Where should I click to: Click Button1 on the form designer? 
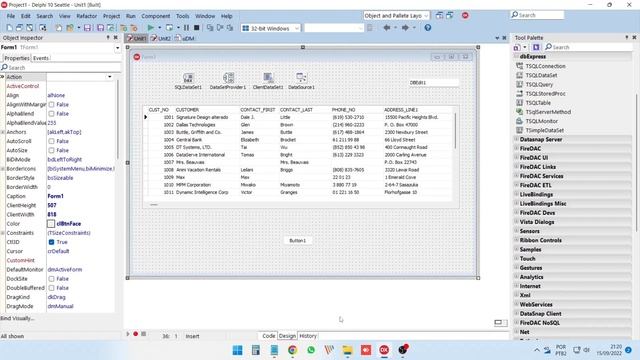click(298, 240)
